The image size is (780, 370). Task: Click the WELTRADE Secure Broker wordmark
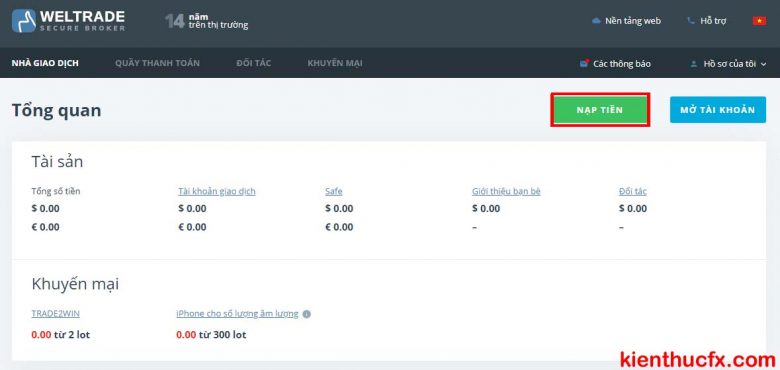tap(82, 20)
